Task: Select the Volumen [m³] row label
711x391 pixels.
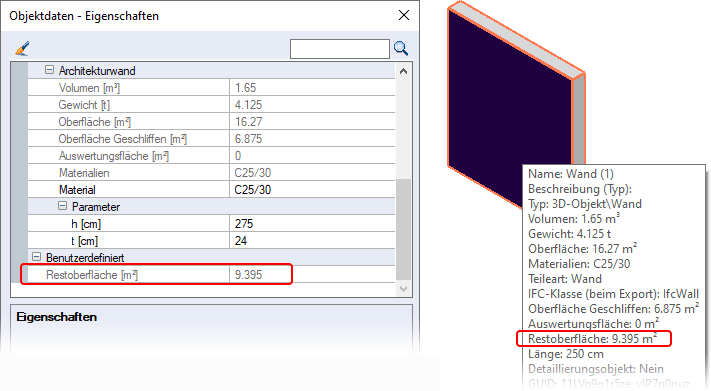Action: point(89,88)
